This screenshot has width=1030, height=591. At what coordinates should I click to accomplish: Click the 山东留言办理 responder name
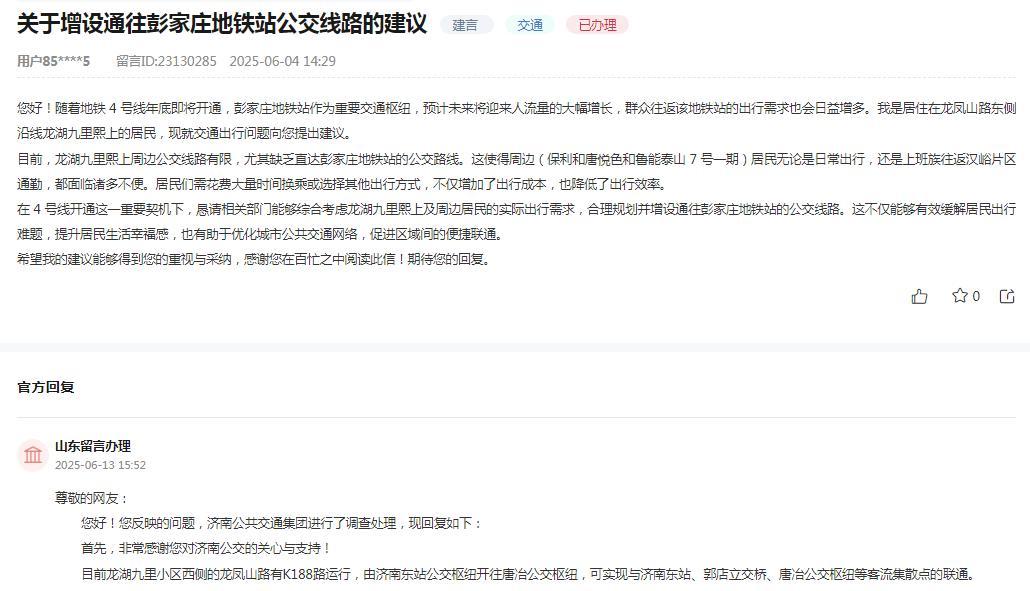(x=93, y=446)
